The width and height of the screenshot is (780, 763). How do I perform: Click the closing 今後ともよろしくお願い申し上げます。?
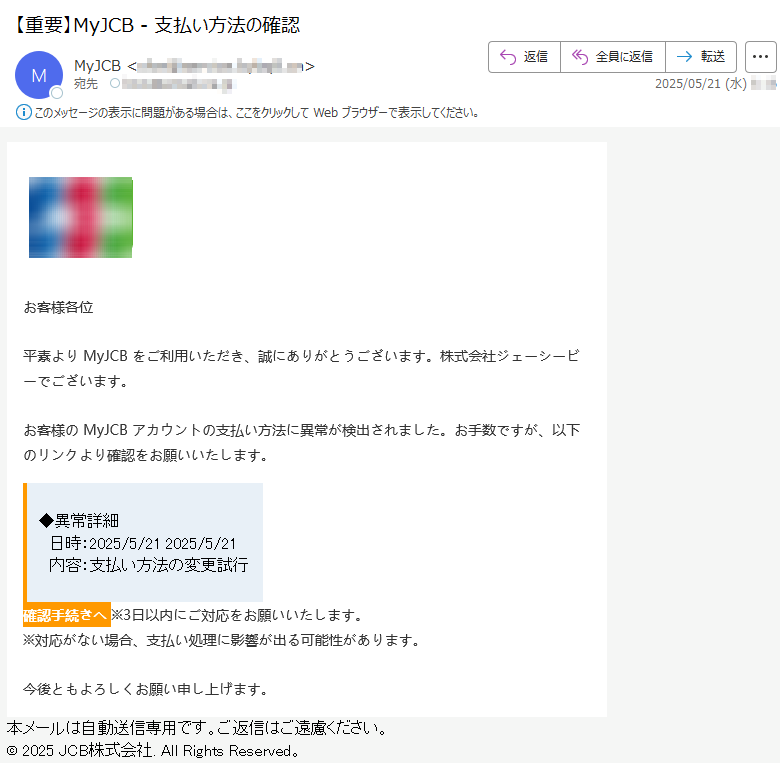[x=146, y=689]
